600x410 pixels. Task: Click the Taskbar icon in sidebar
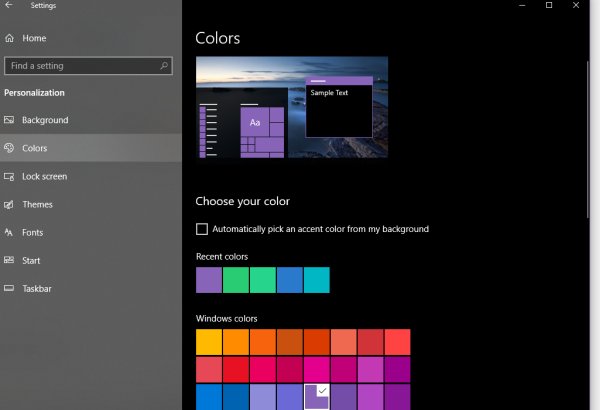point(9,288)
